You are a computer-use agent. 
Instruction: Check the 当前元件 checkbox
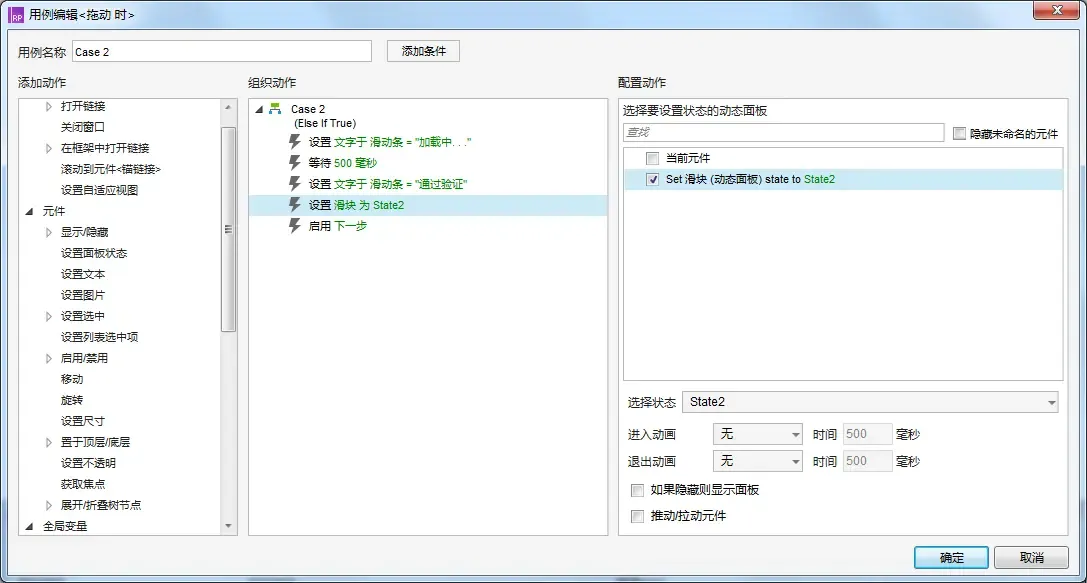click(x=652, y=159)
